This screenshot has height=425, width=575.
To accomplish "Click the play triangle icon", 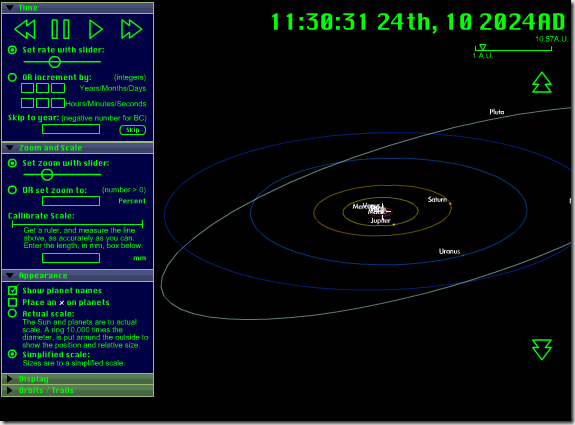I will (x=96, y=29).
